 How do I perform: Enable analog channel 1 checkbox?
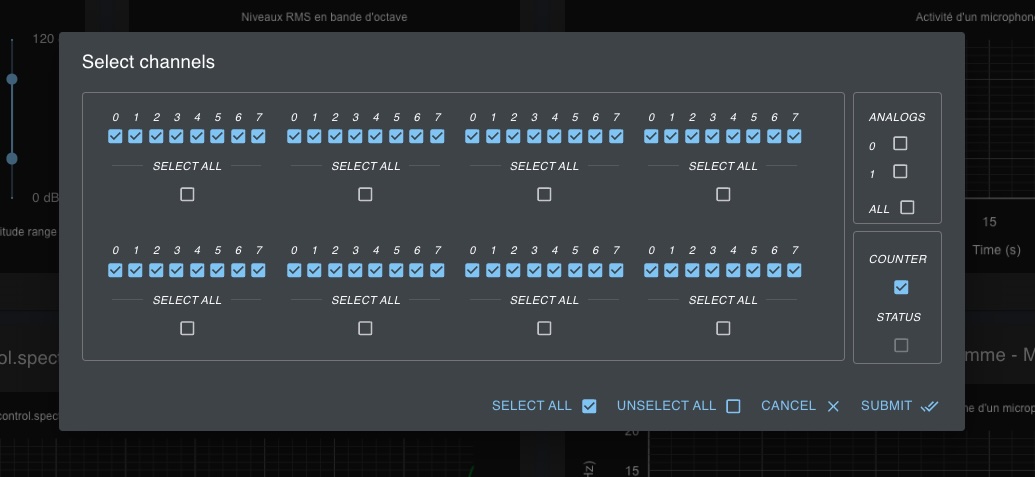(900, 172)
